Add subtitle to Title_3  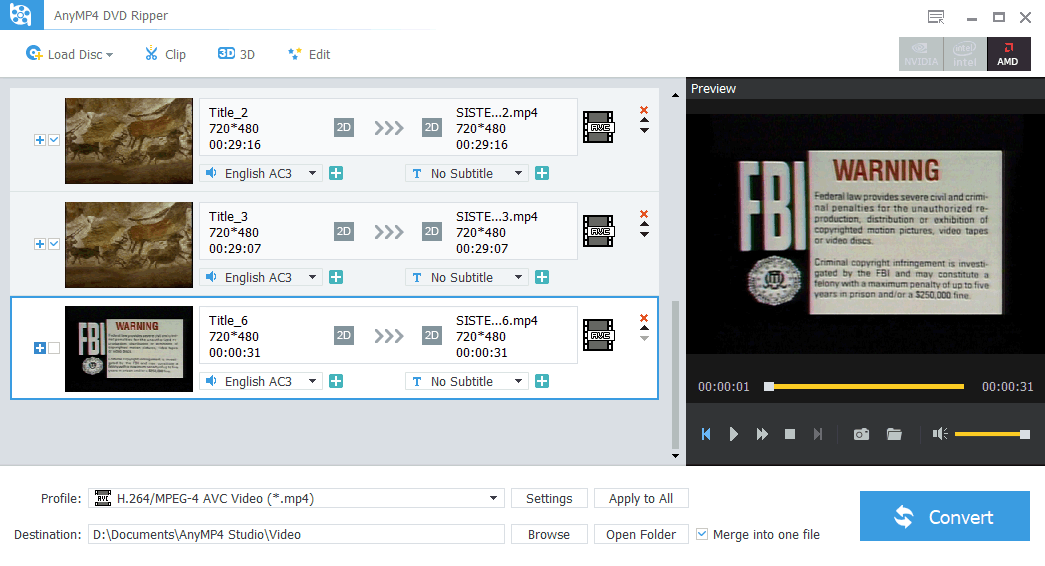pos(542,277)
